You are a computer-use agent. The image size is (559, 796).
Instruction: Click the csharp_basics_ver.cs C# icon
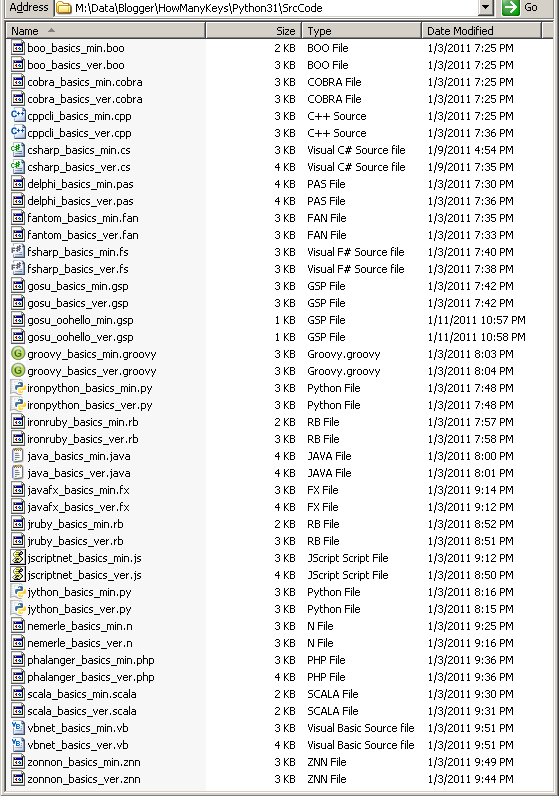point(18,167)
